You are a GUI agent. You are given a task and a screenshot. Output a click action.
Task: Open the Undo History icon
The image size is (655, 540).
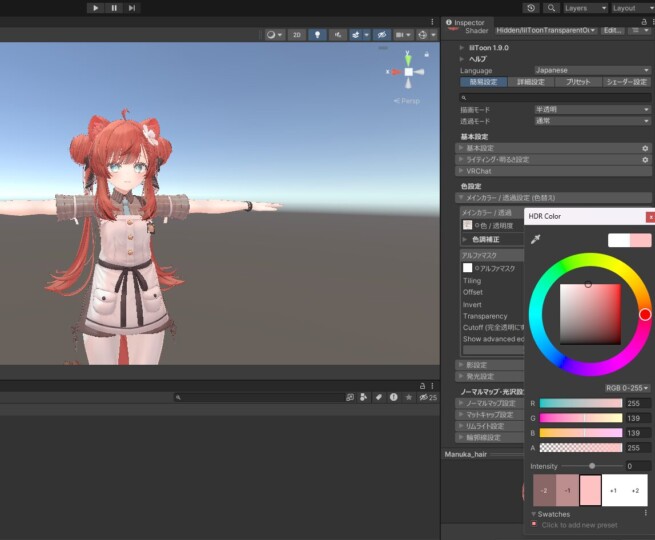[x=531, y=8]
